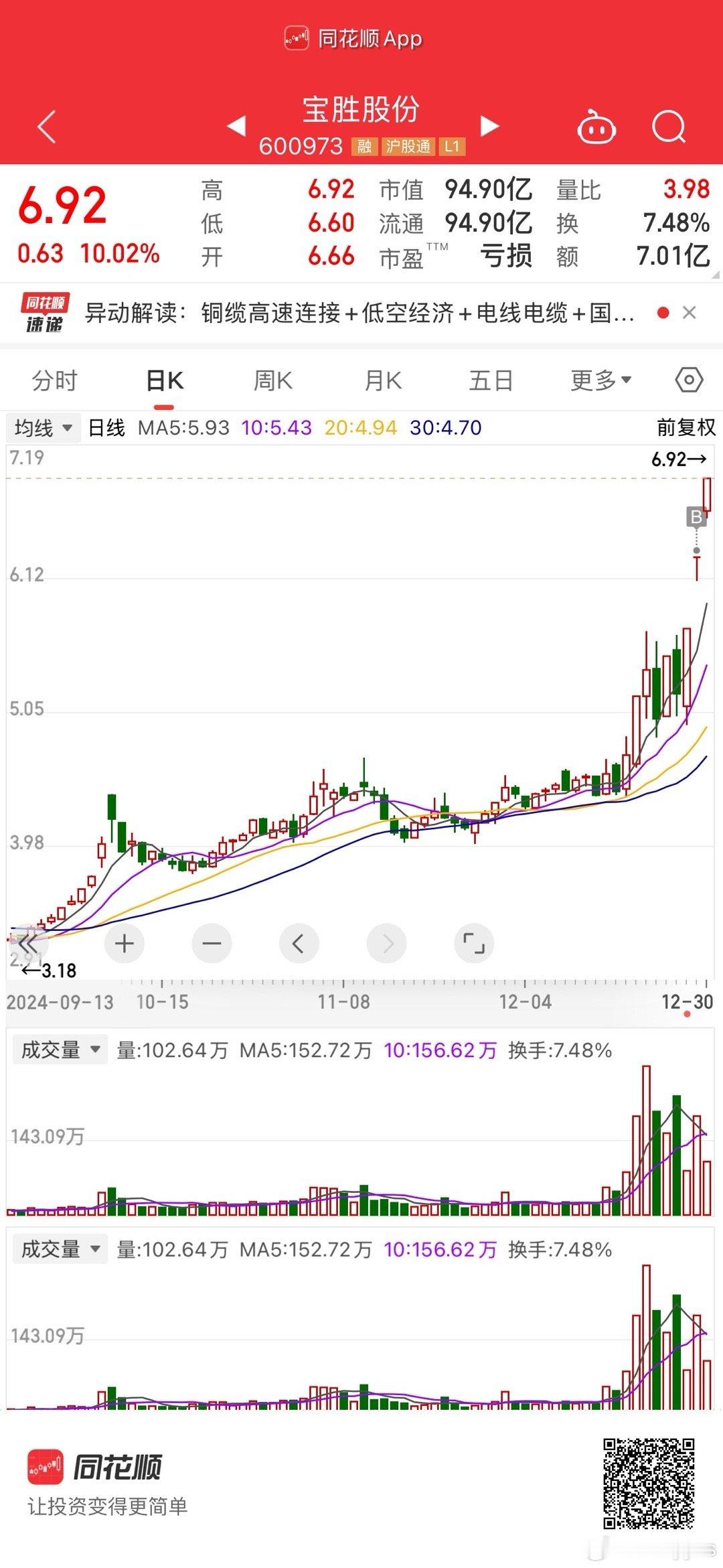Zoom out chart with minus button

pos(212,944)
